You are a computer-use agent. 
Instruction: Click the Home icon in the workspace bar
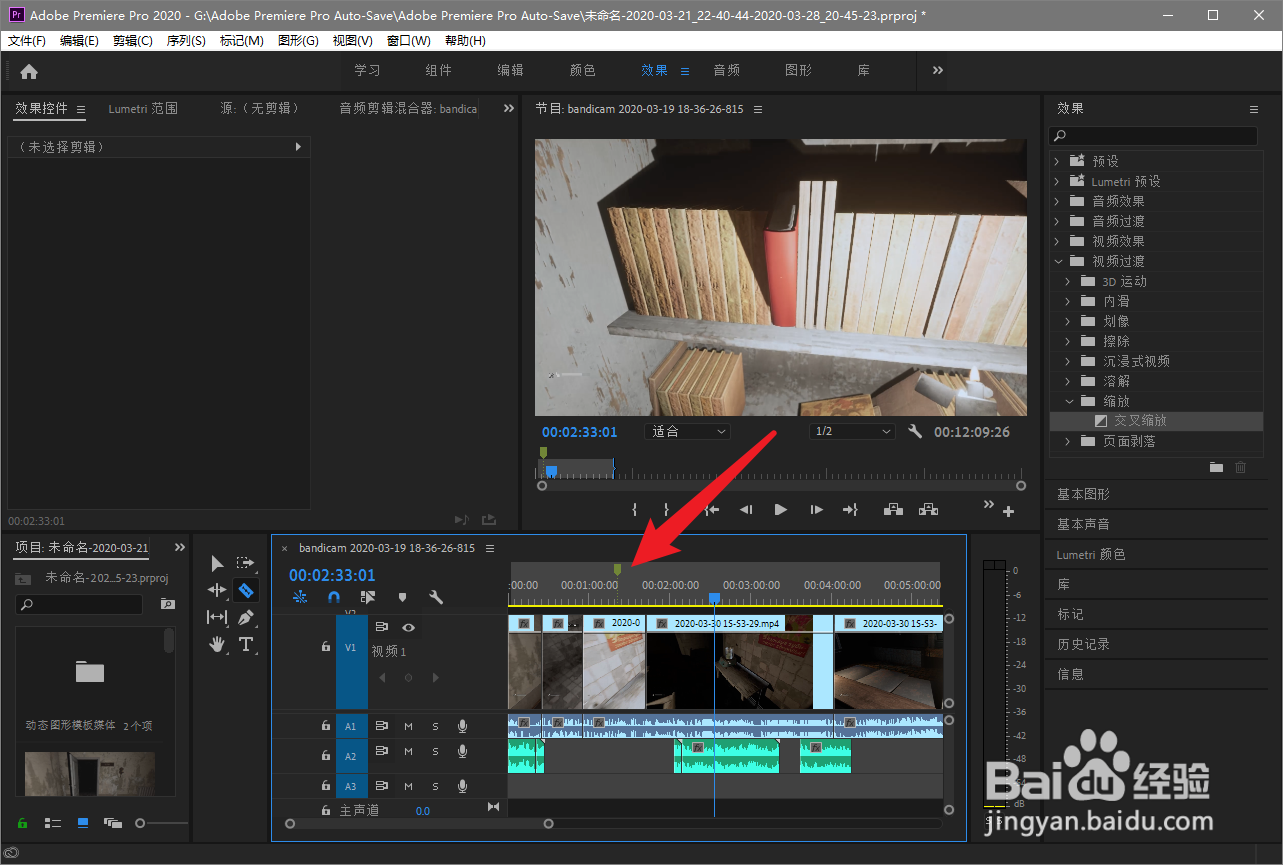pos(29,71)
